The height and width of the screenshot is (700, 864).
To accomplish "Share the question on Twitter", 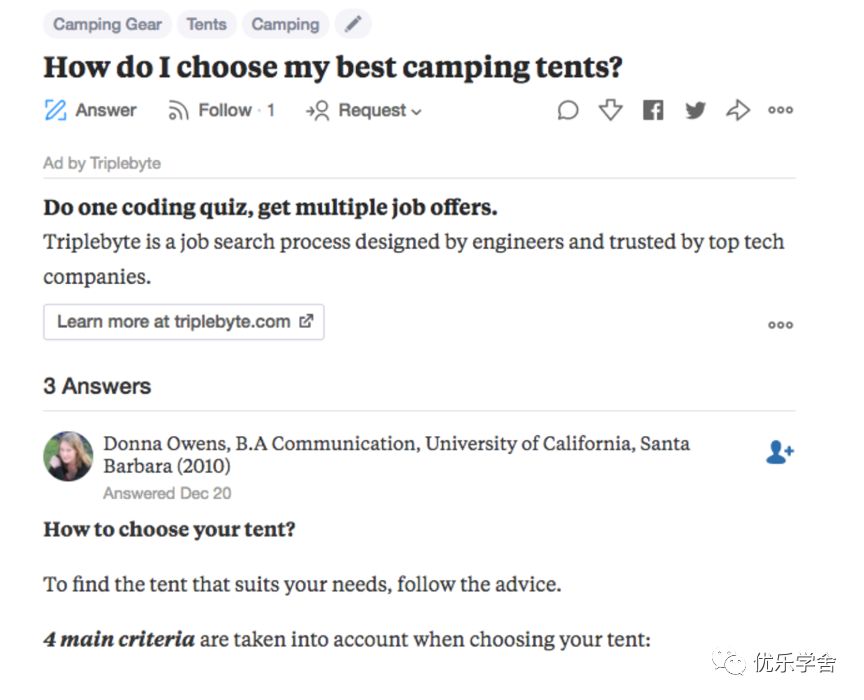I will click(695, 111).
